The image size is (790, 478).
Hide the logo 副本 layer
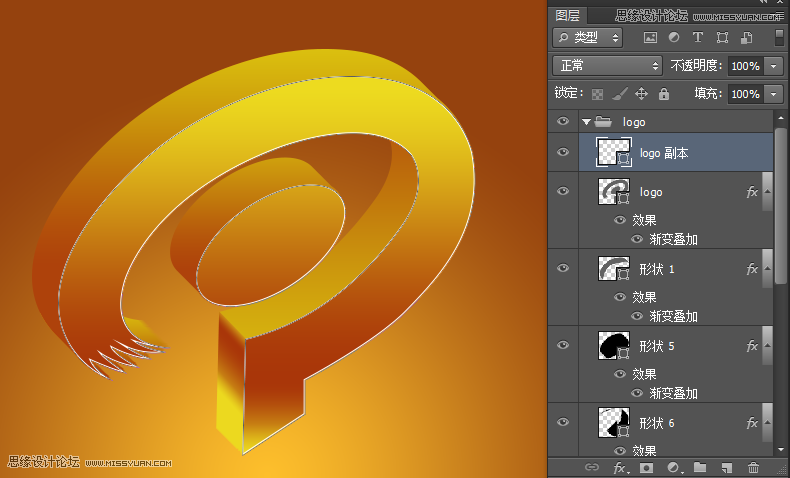tap(563, 153)
